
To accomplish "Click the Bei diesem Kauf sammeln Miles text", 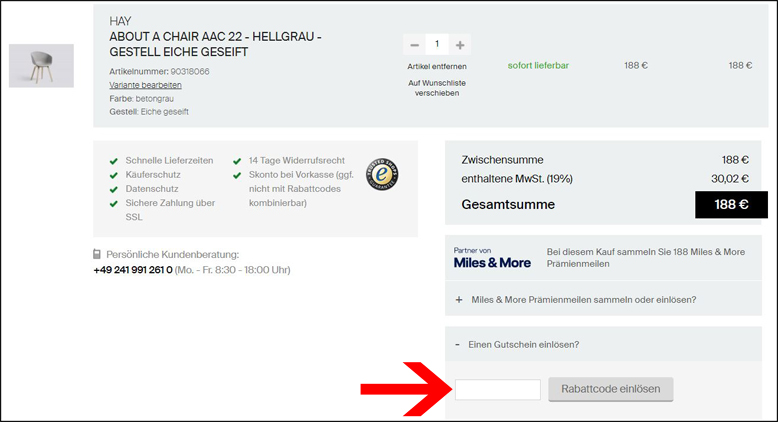I will coord(646,258).
